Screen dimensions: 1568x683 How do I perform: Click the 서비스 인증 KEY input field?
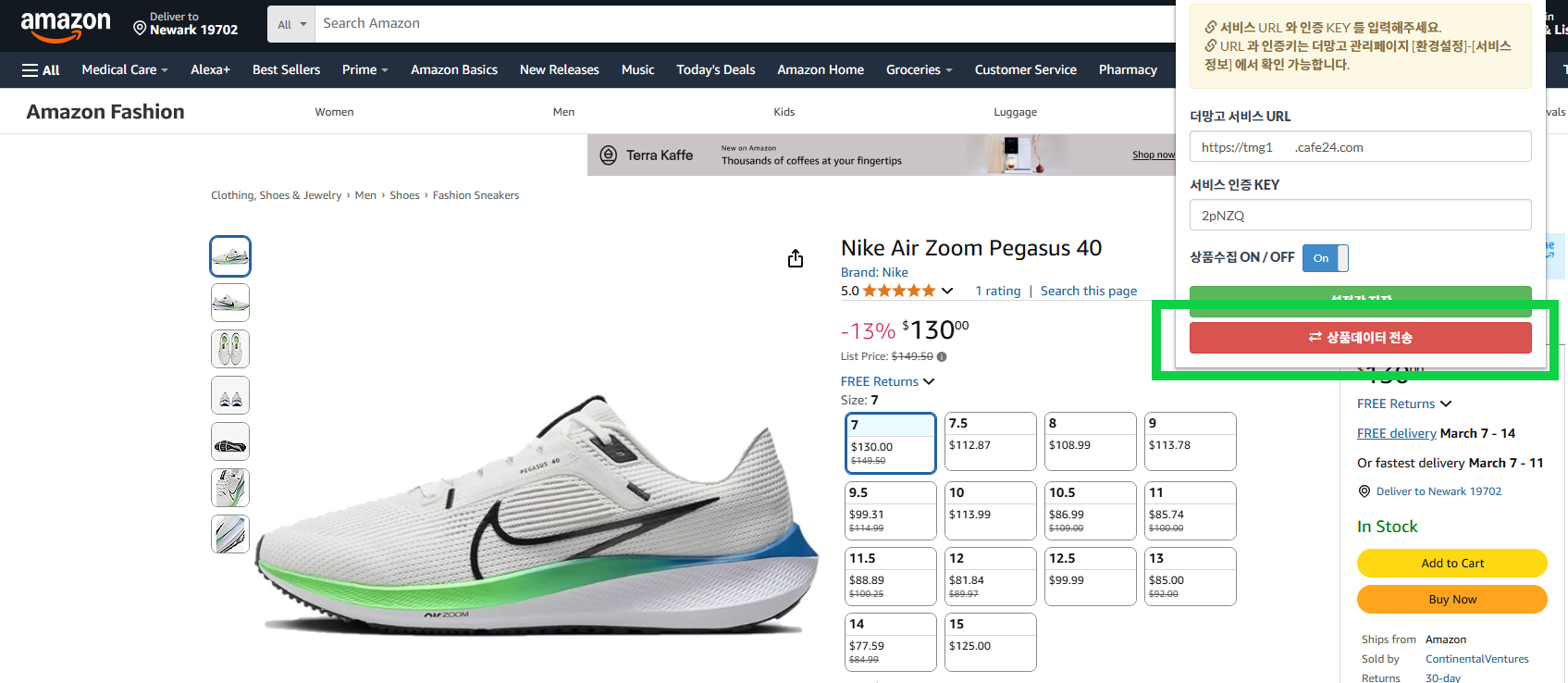(x=1360, y=216)
